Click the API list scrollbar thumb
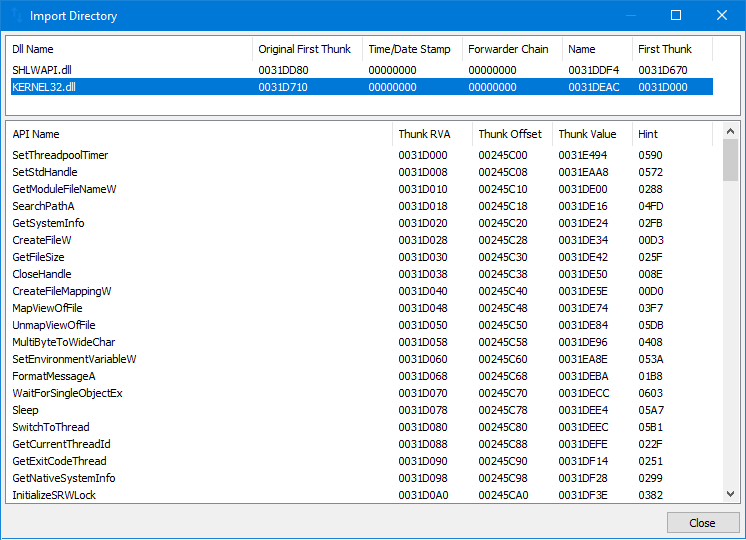The height and width of the screenshot is (540, 746). coord(730,160)
